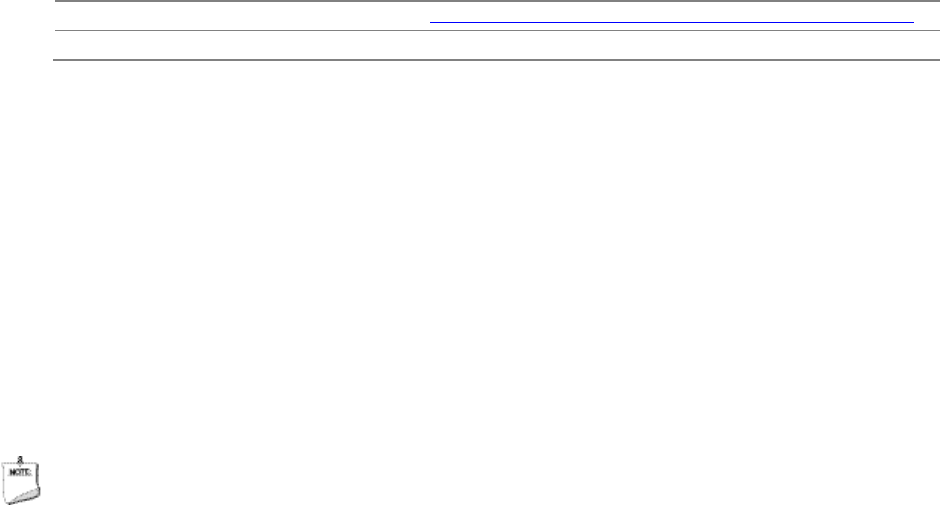The width and height of the screenshot is (940, 505).
Task: Follow the blue link in the table row
Action: point(671,22)
